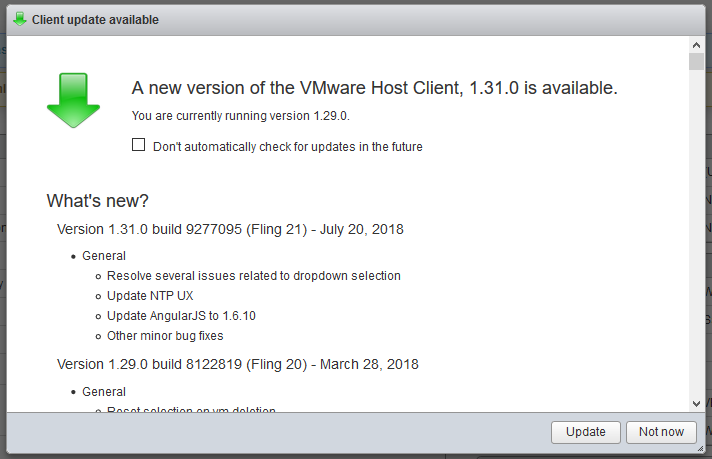Viewport: 712px width, 459px height.
Task: Click the "A new version of the VMware Host Client" heading
Action: pyautogui.click(x=374, y=88)
